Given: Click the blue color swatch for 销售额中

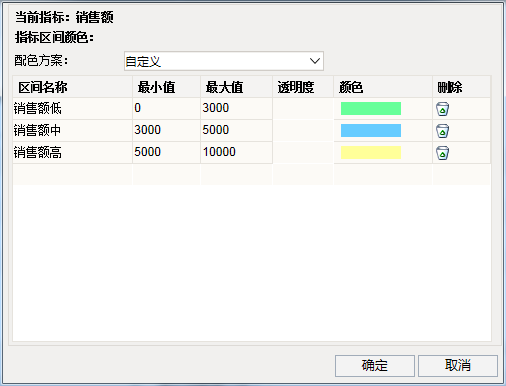Looking at the screenshot, I should 371,131.
